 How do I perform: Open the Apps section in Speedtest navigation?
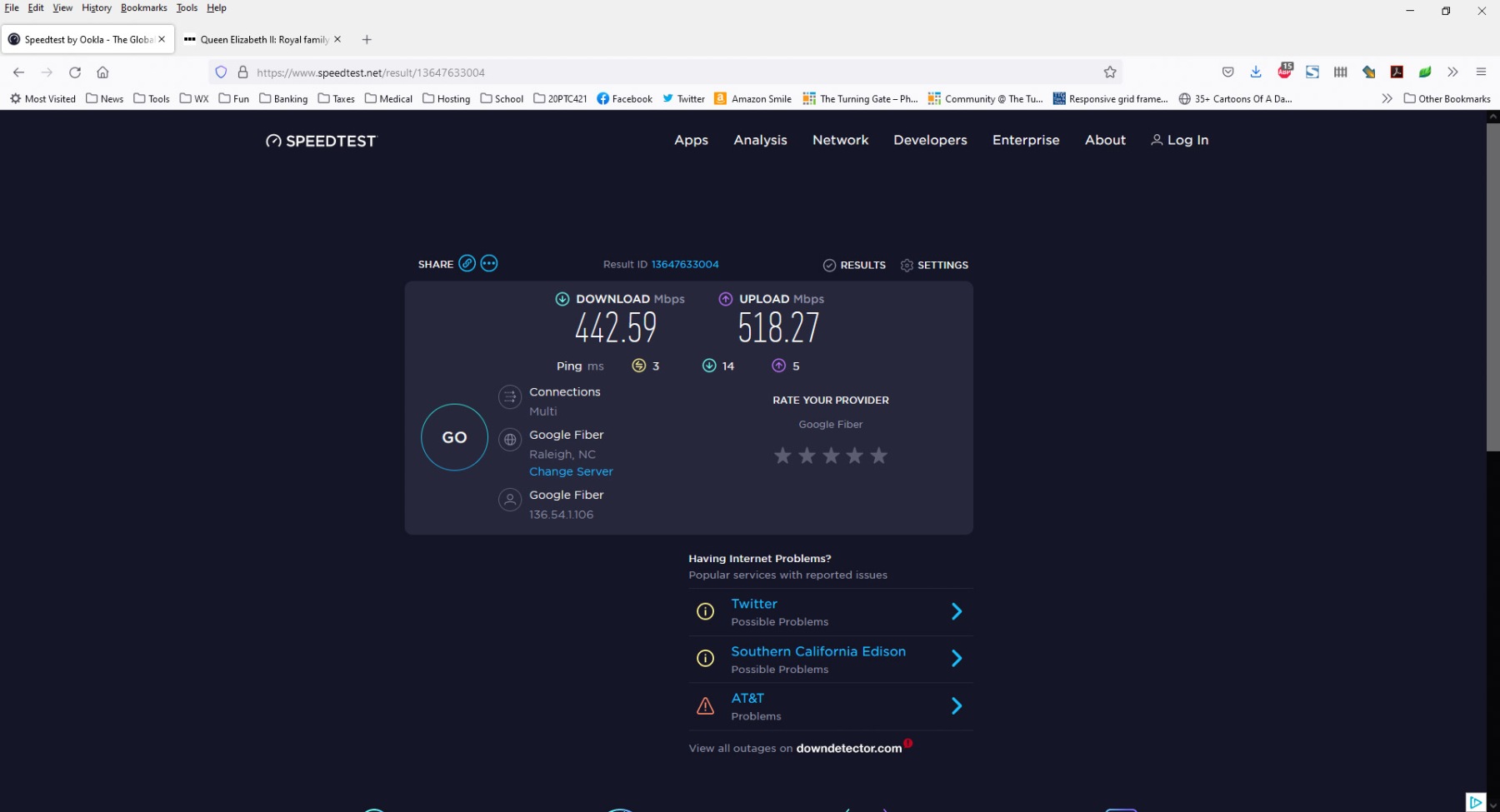tap(692, 140)
